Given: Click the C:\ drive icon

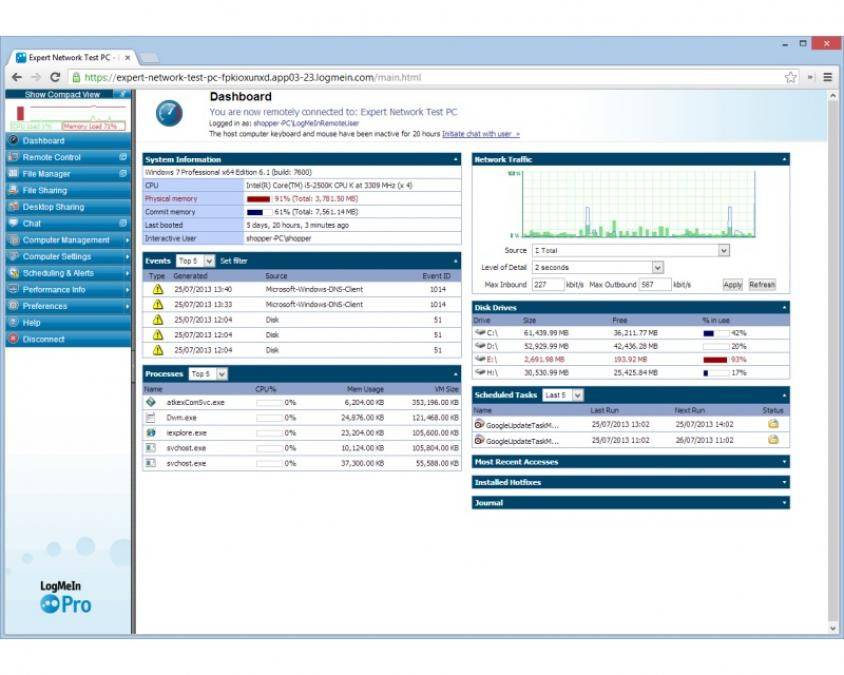Looking at the screenshot, I should pos(480,333).
